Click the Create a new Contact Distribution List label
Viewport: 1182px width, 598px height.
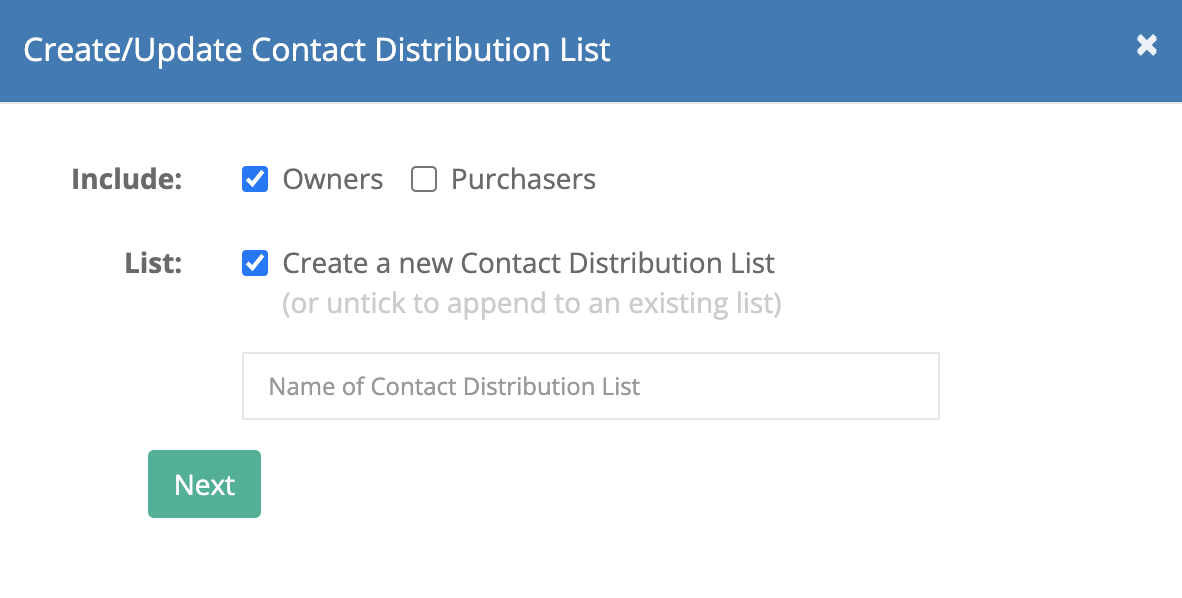[x=528, y=263]
